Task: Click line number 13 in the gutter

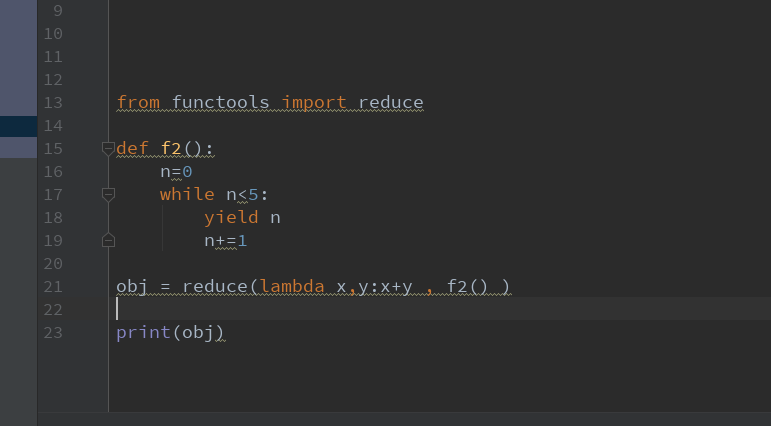Action: tap(53, 103)
